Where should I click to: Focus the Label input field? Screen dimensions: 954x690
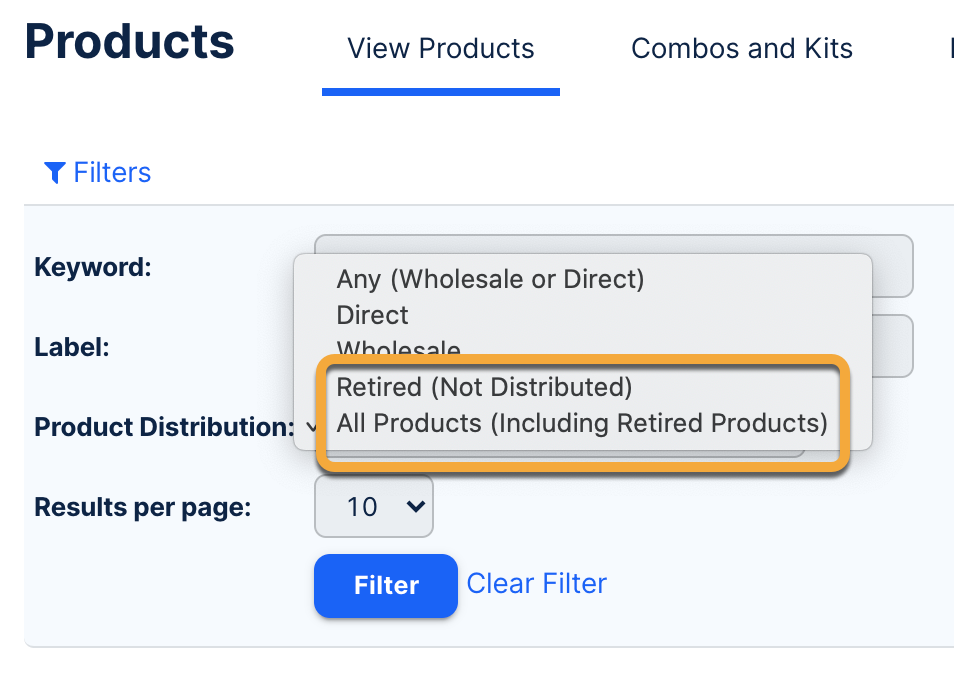click(890, 346)
